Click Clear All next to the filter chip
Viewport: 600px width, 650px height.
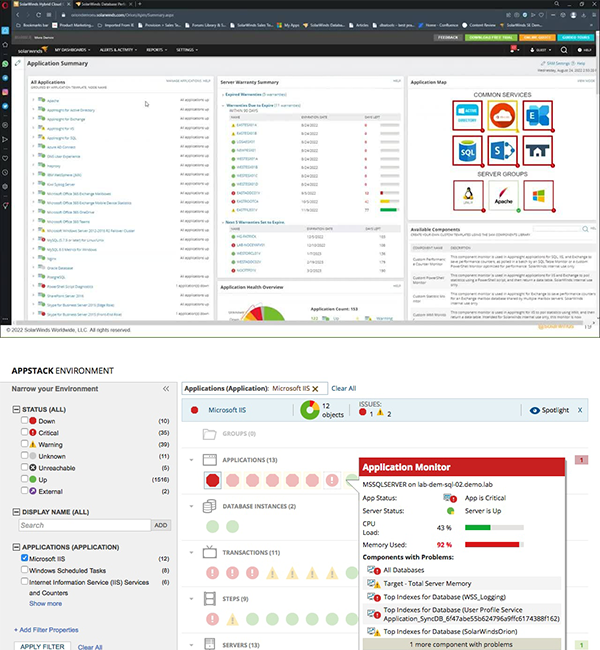coord(344,388)
